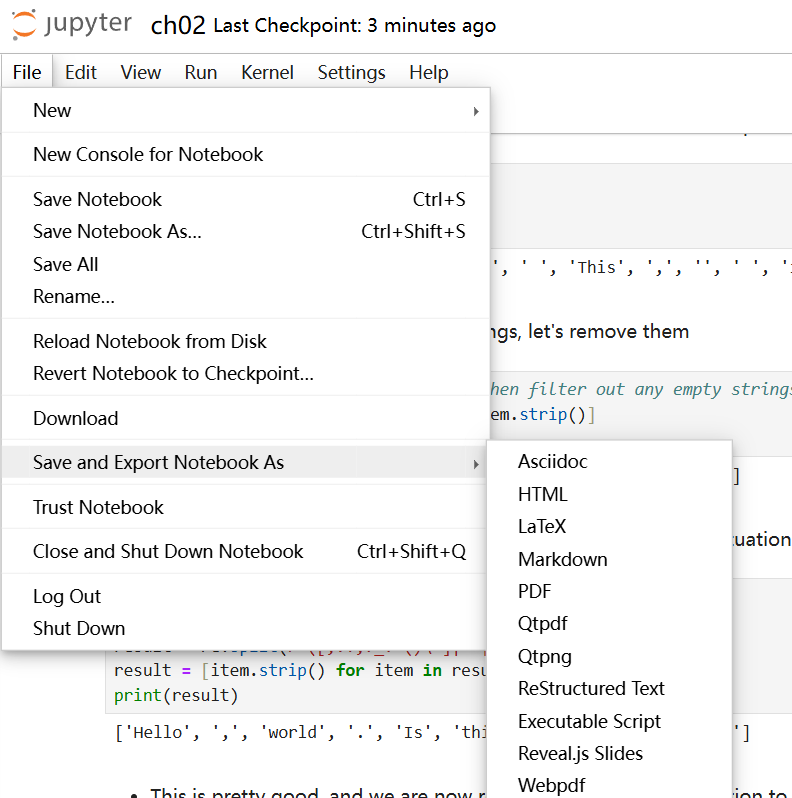Export notebook as Webpdf
This screenshot has height=798, width=792.
point(609,785)
